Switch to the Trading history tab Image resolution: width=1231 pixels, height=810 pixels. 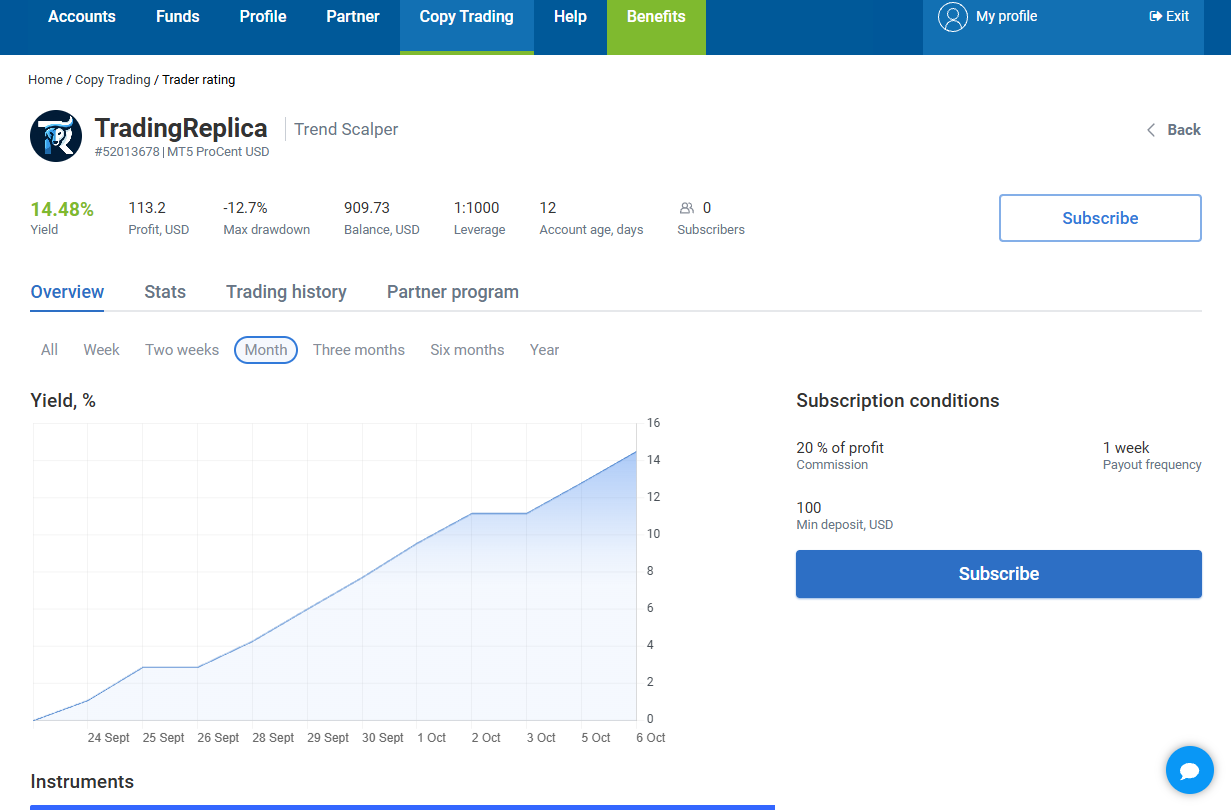(x=286, y=292)
